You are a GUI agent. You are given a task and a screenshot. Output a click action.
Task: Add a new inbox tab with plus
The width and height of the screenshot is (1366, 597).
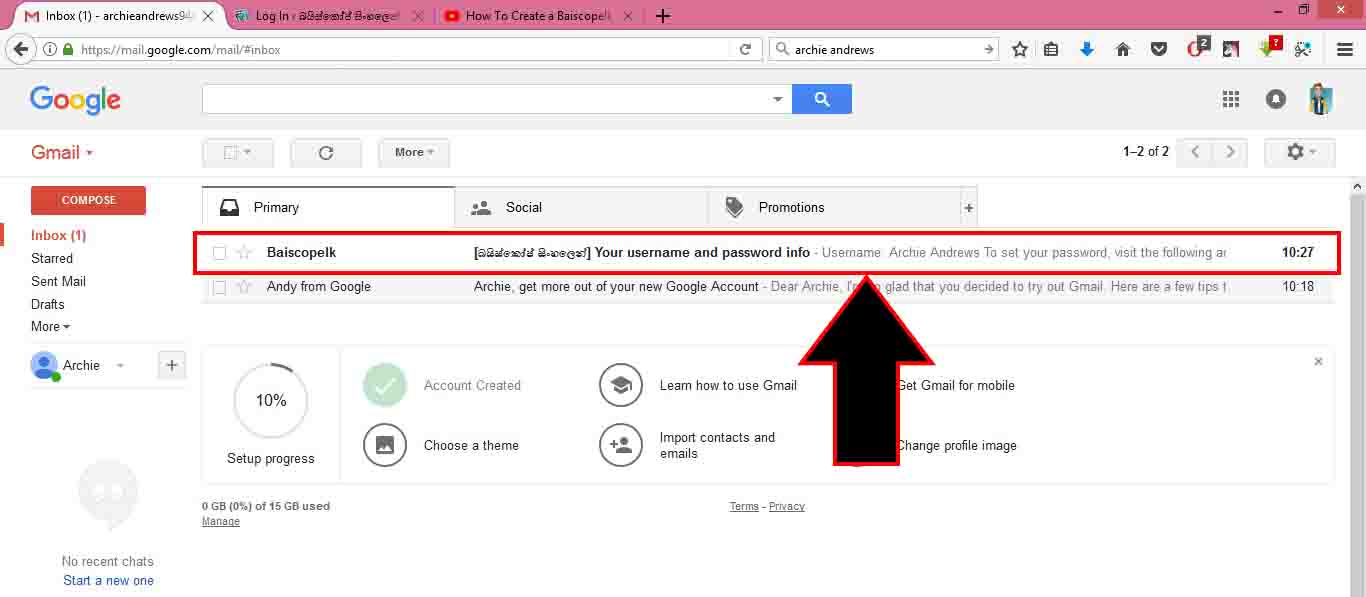coord(968,208)
